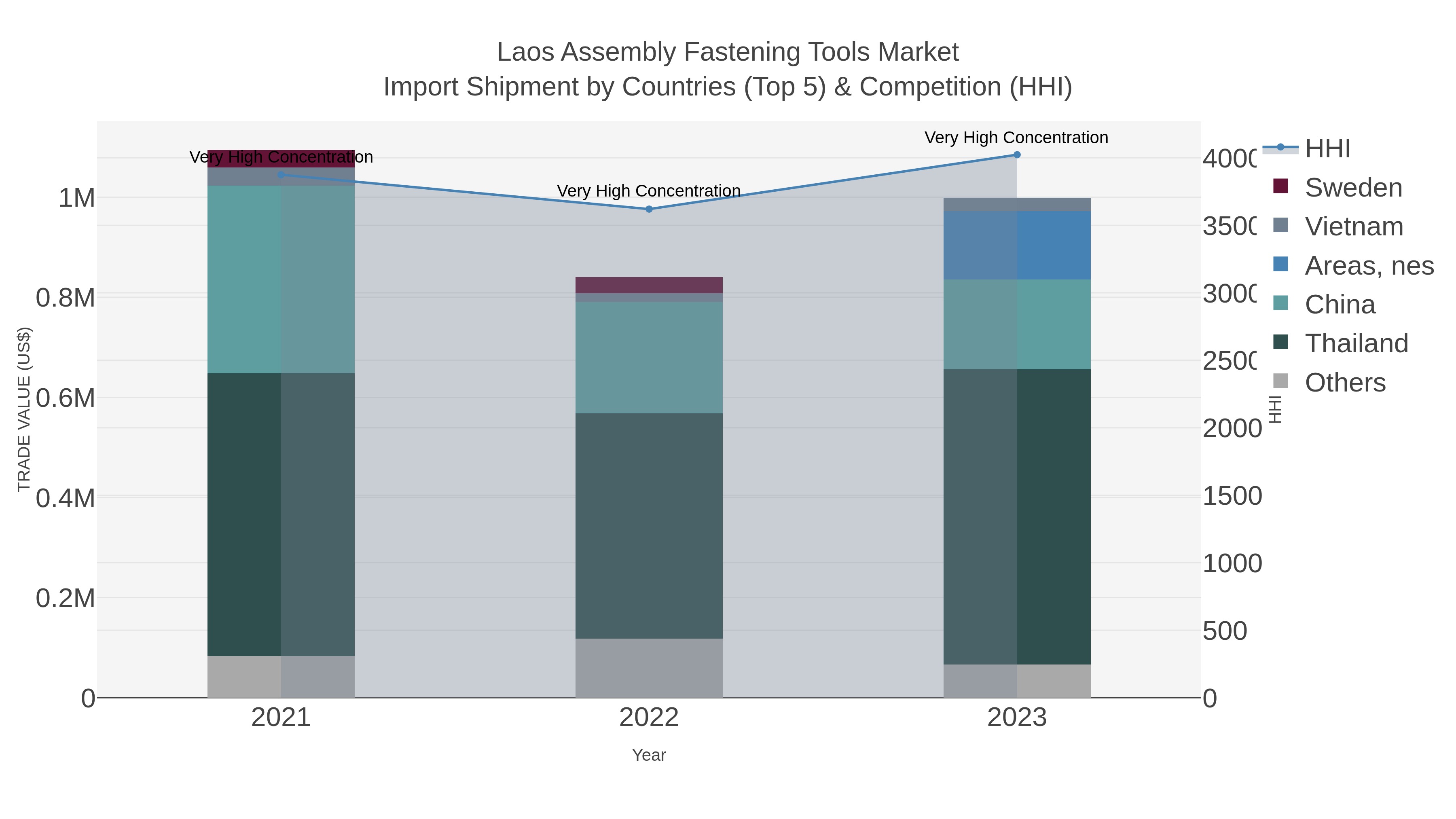Click the 2023 x-axis label
Viewport: 1456px width, 819px height.
point(1017,718)
